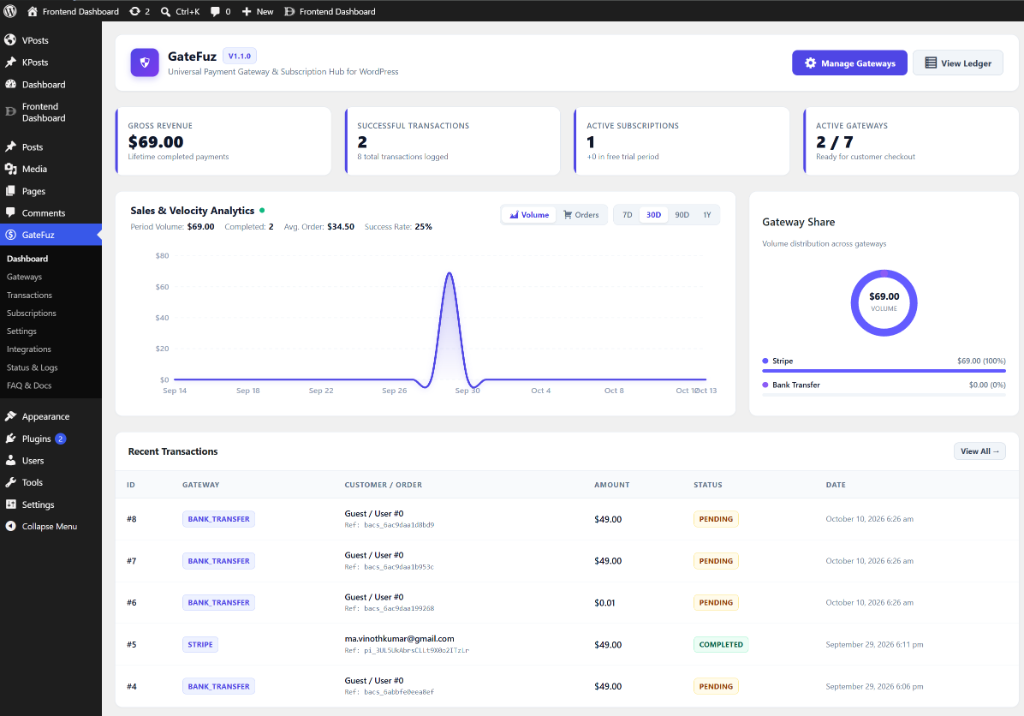Click the Gross Revenue stat card

coord(223,141)
